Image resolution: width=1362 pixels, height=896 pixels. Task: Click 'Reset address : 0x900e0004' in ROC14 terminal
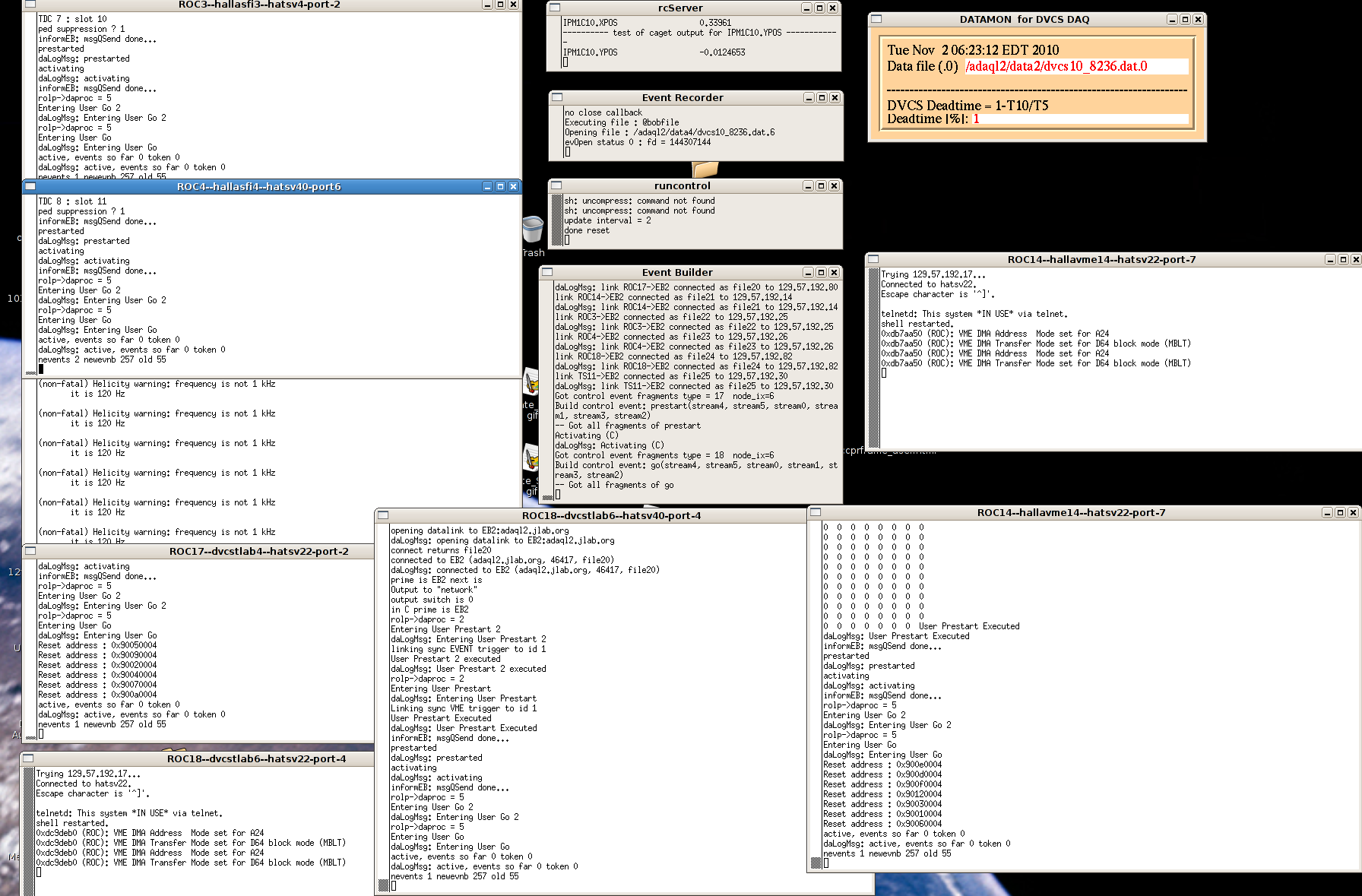(882, 765)
